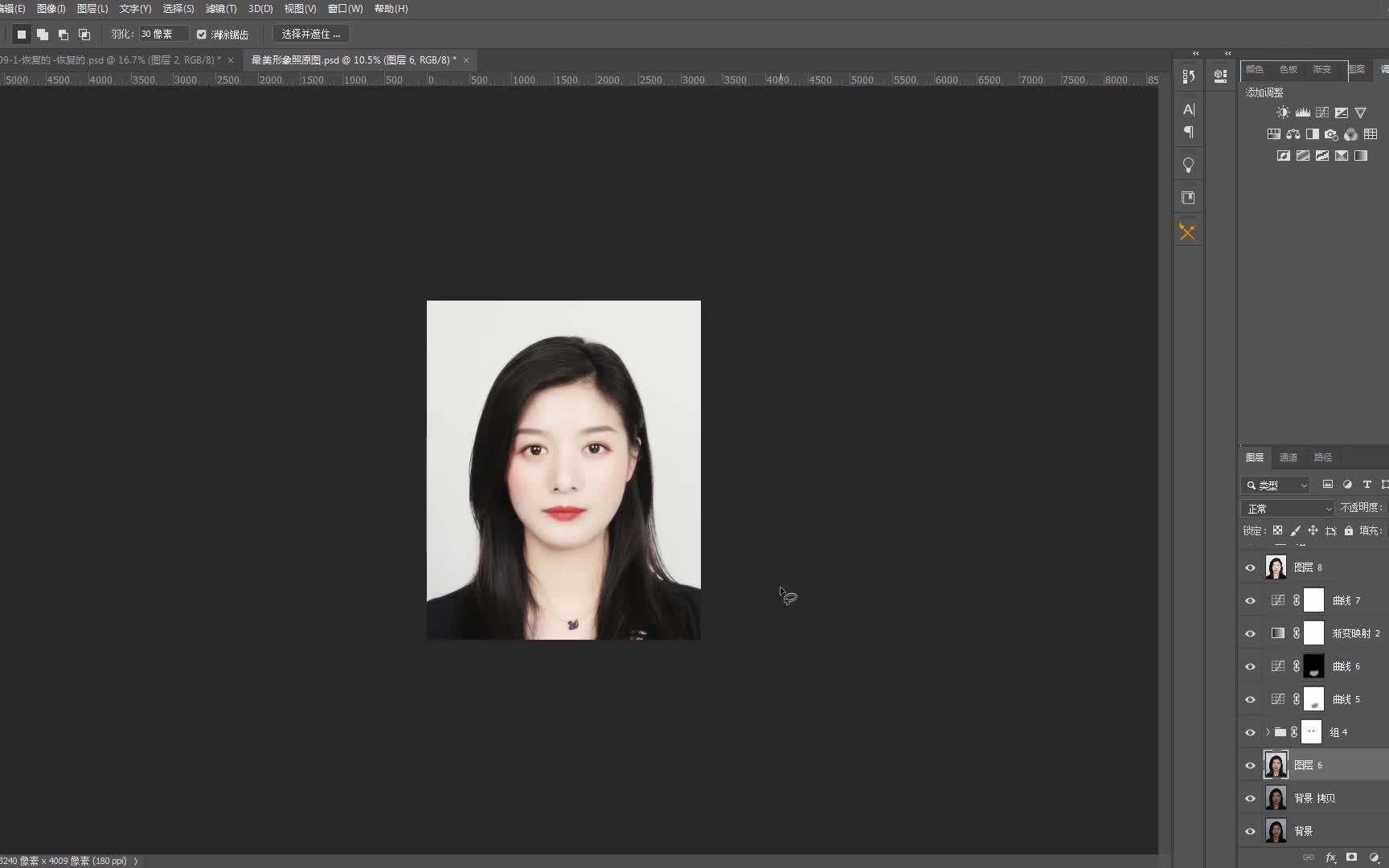
Task: Click the 羽化 feather value field
Action: 163,34
